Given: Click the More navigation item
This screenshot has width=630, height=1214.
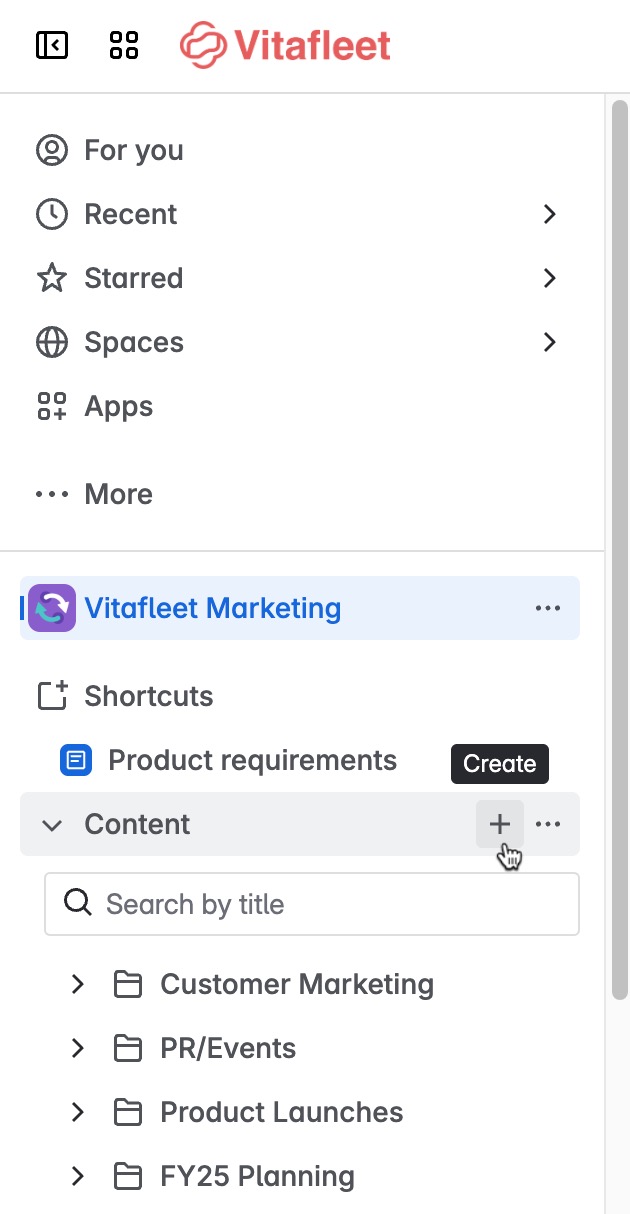Looking at the screenshot, I should (118, 494).
